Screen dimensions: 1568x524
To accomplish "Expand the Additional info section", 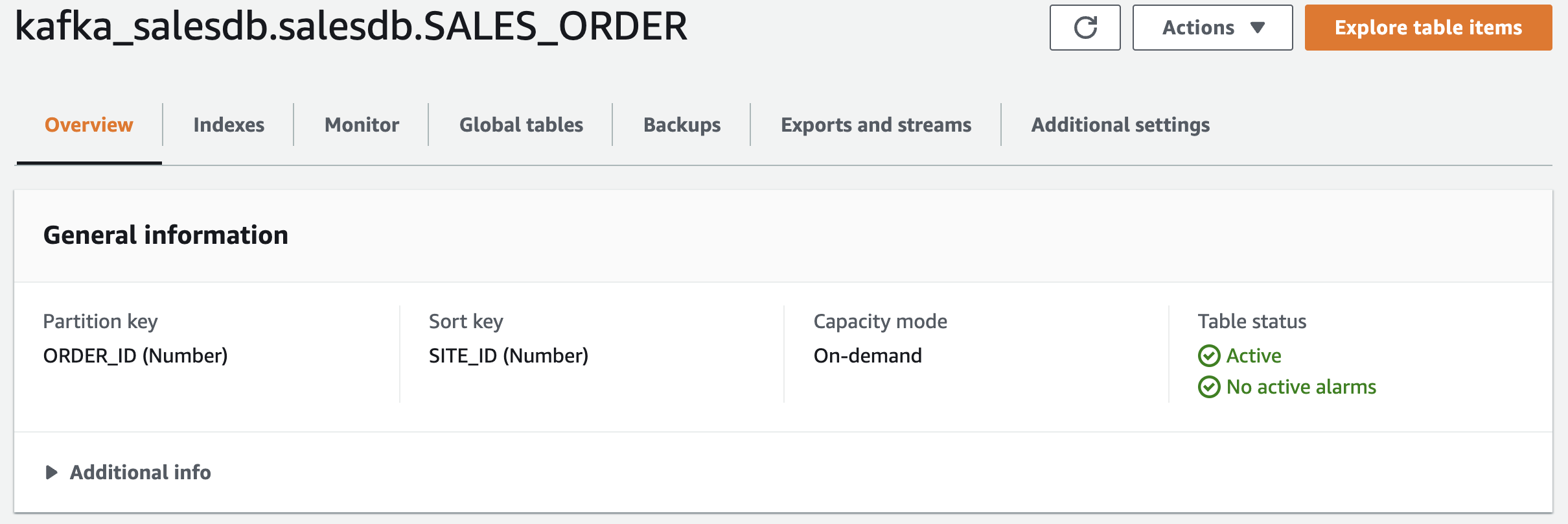I will tap(140, 472).
